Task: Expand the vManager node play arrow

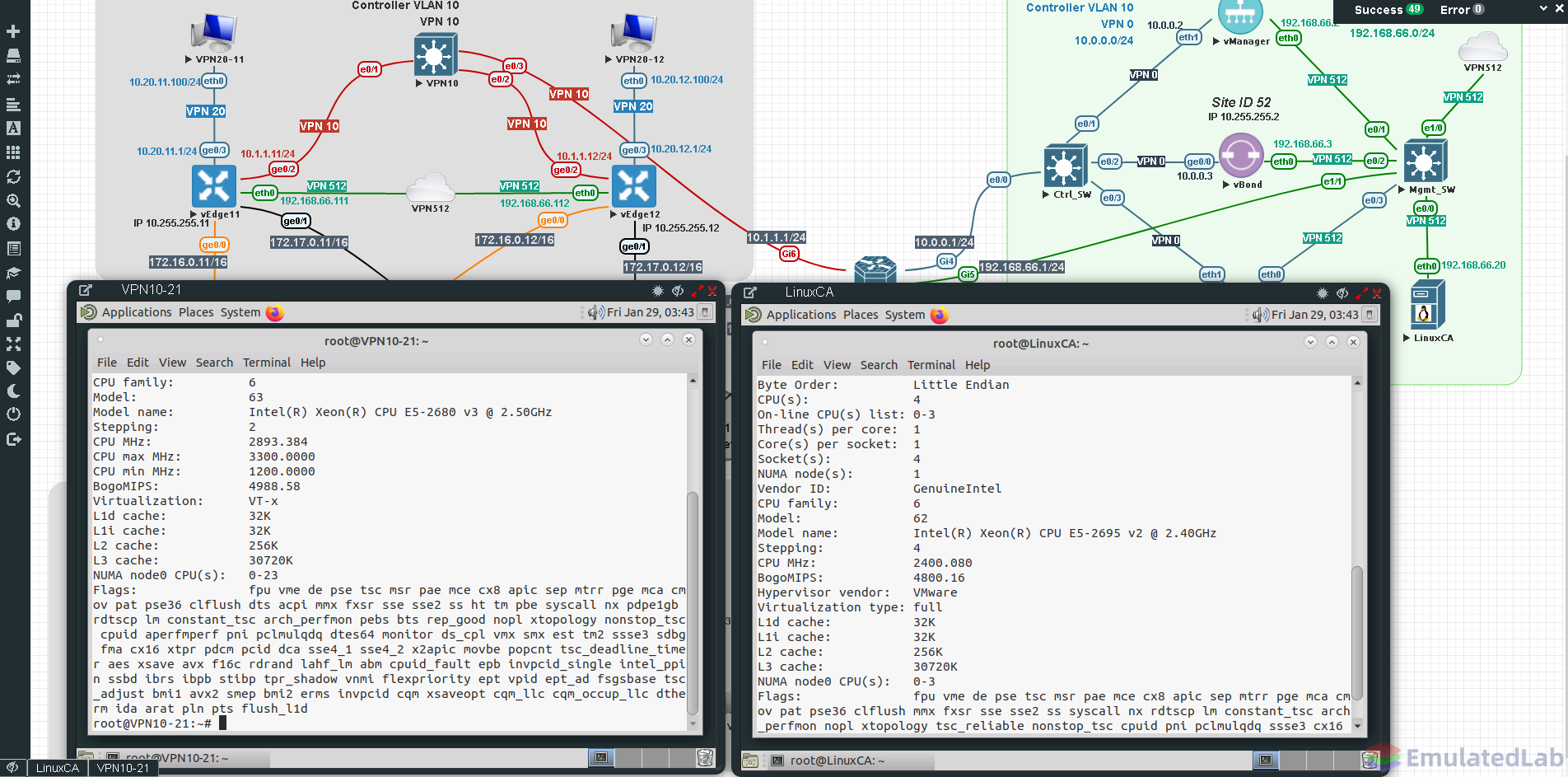Action: pos(1216,41)
